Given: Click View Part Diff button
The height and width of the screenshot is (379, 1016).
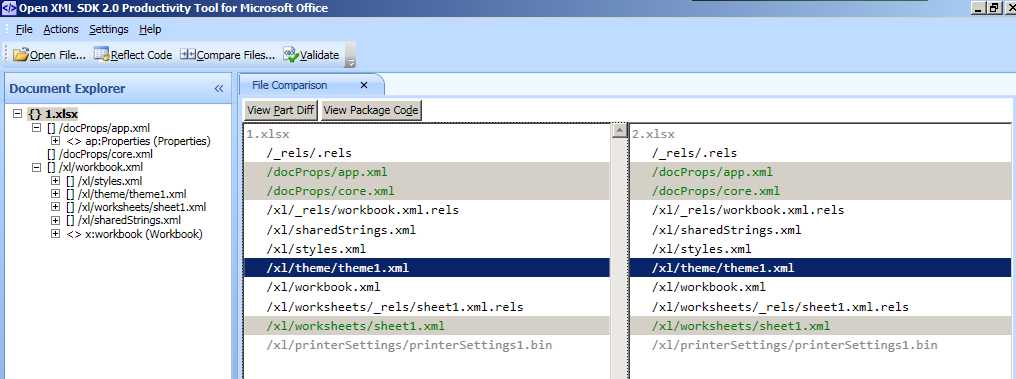Looking at the screenshot, I should click(x=281, y=110).
